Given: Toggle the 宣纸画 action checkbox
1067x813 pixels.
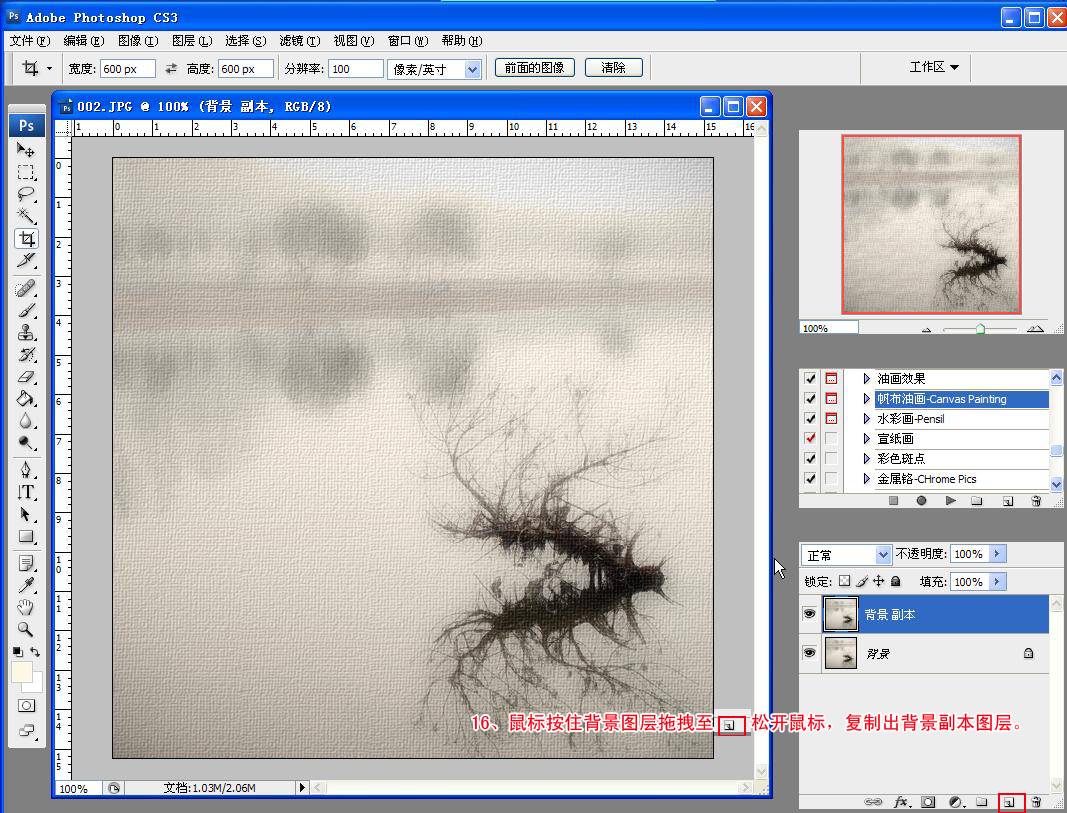Looking at the screenshot, I should pyautogui.click(x=810, y=438).
